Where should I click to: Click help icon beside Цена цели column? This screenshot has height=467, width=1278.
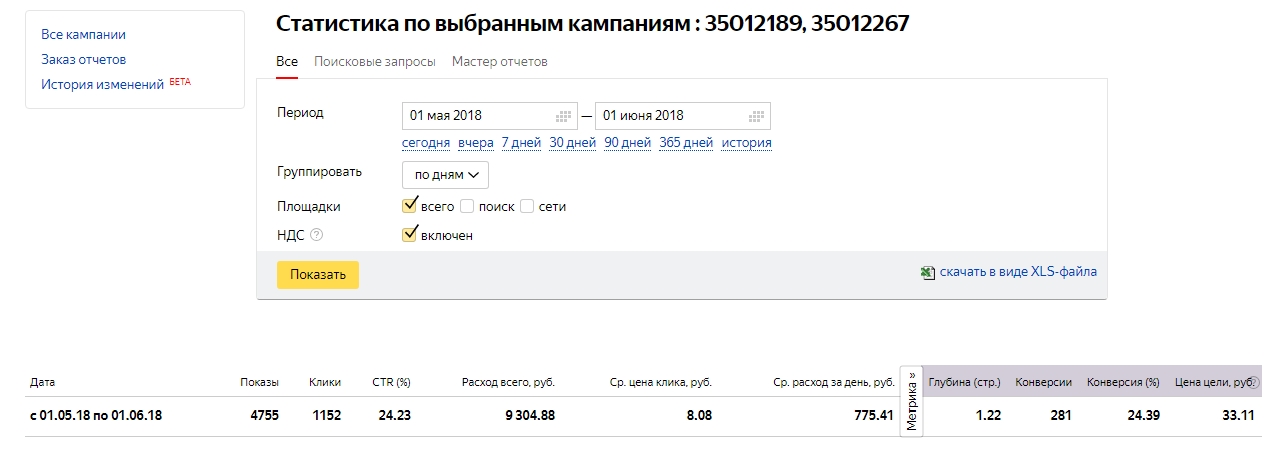(x=1255, y=382)
